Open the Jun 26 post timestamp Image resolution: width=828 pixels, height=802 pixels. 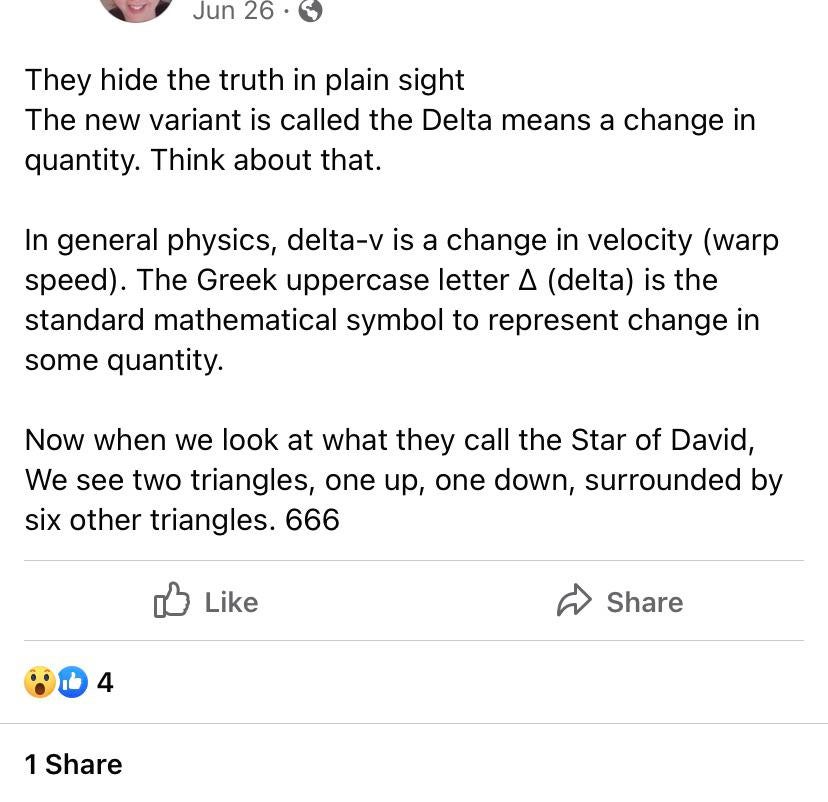(x=232, y=11)
